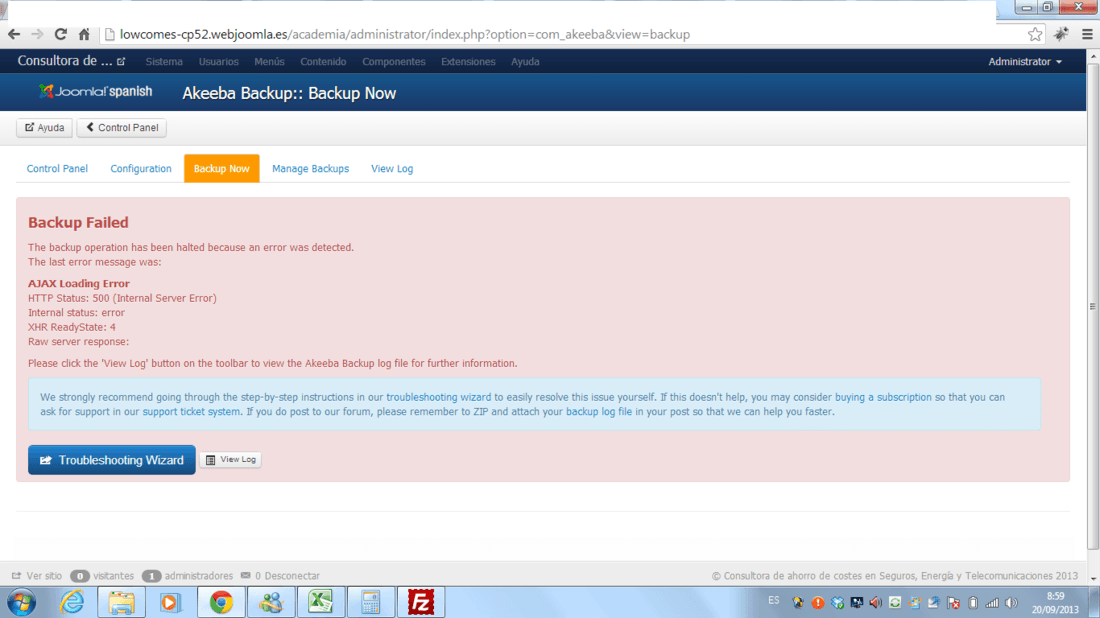Click the network signal bars tray icon

992,603
